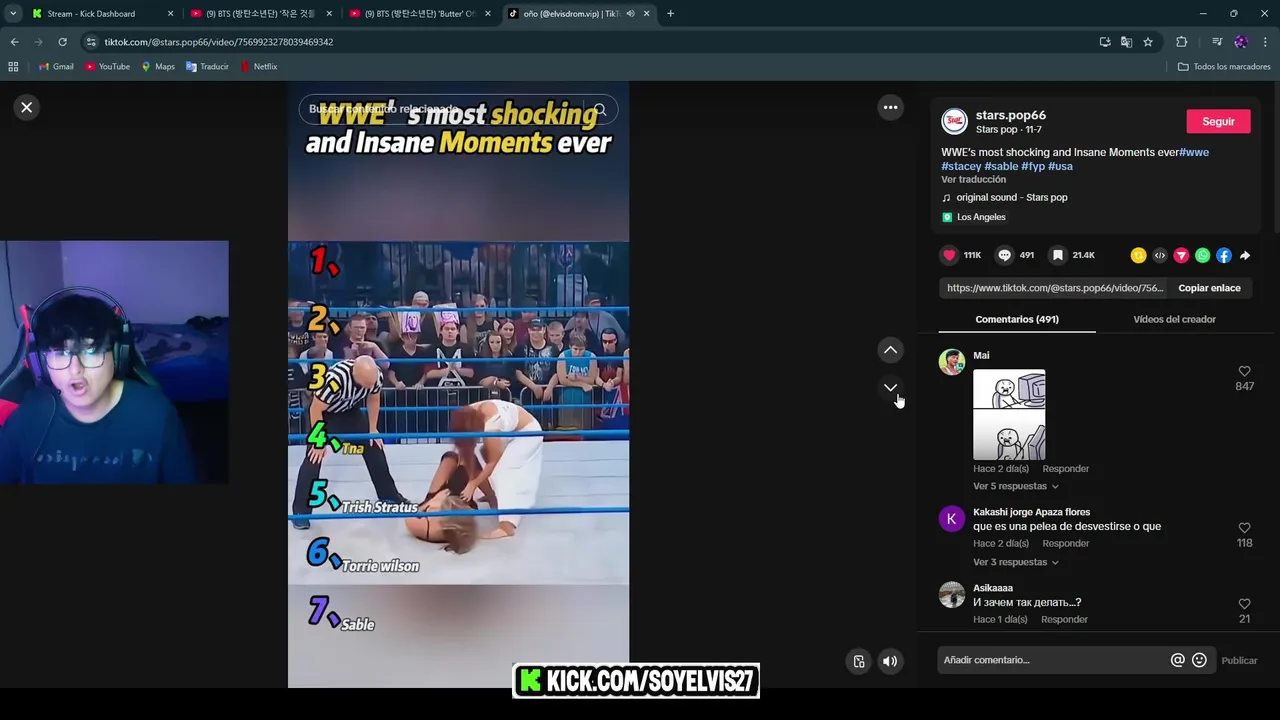Open Kakashi jorge's purple K avatar
This screenshot has width=1280, height=720.
point(952,518)
